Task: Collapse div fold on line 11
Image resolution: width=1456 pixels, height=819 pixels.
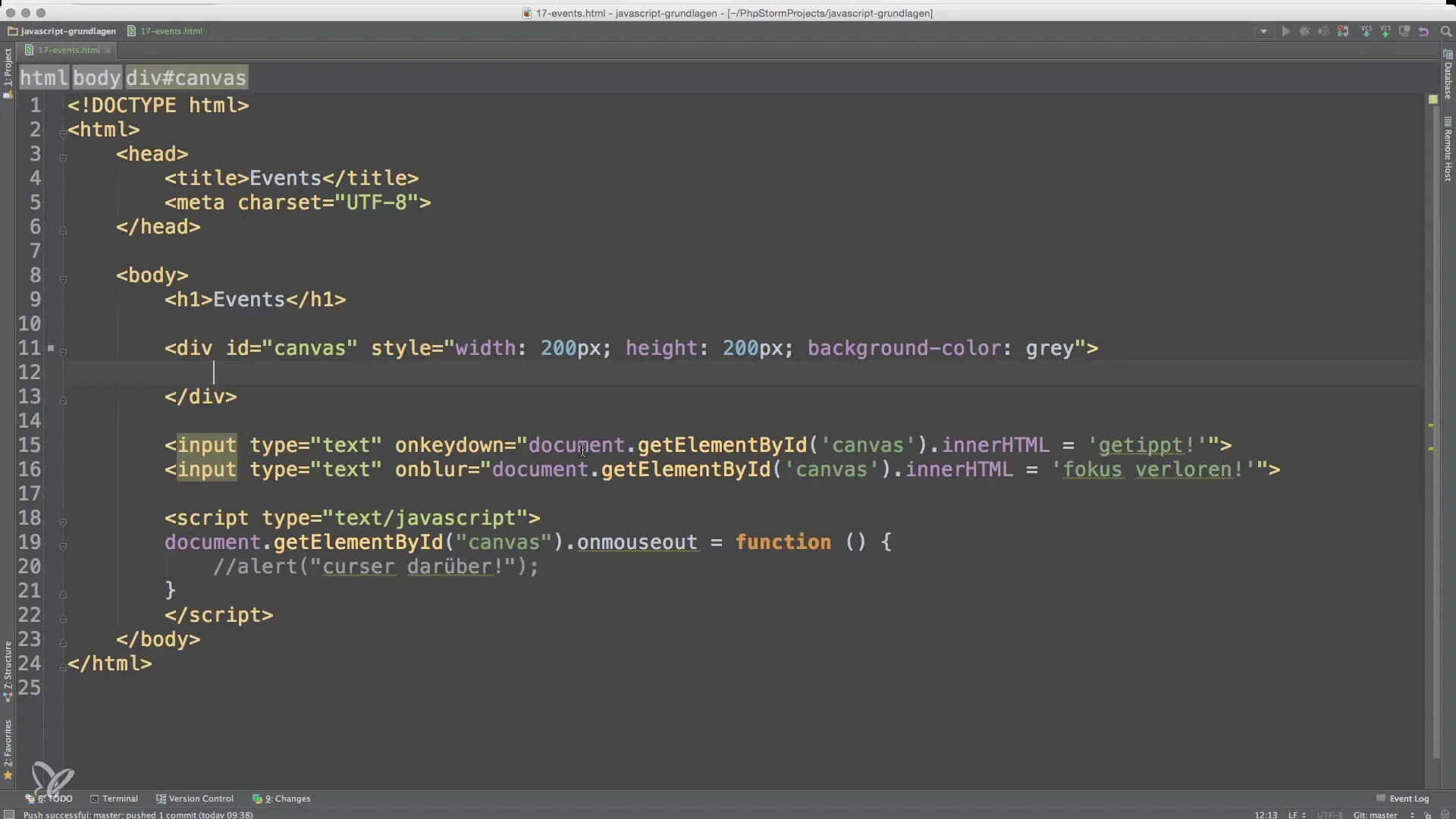Action: point(63,352)
